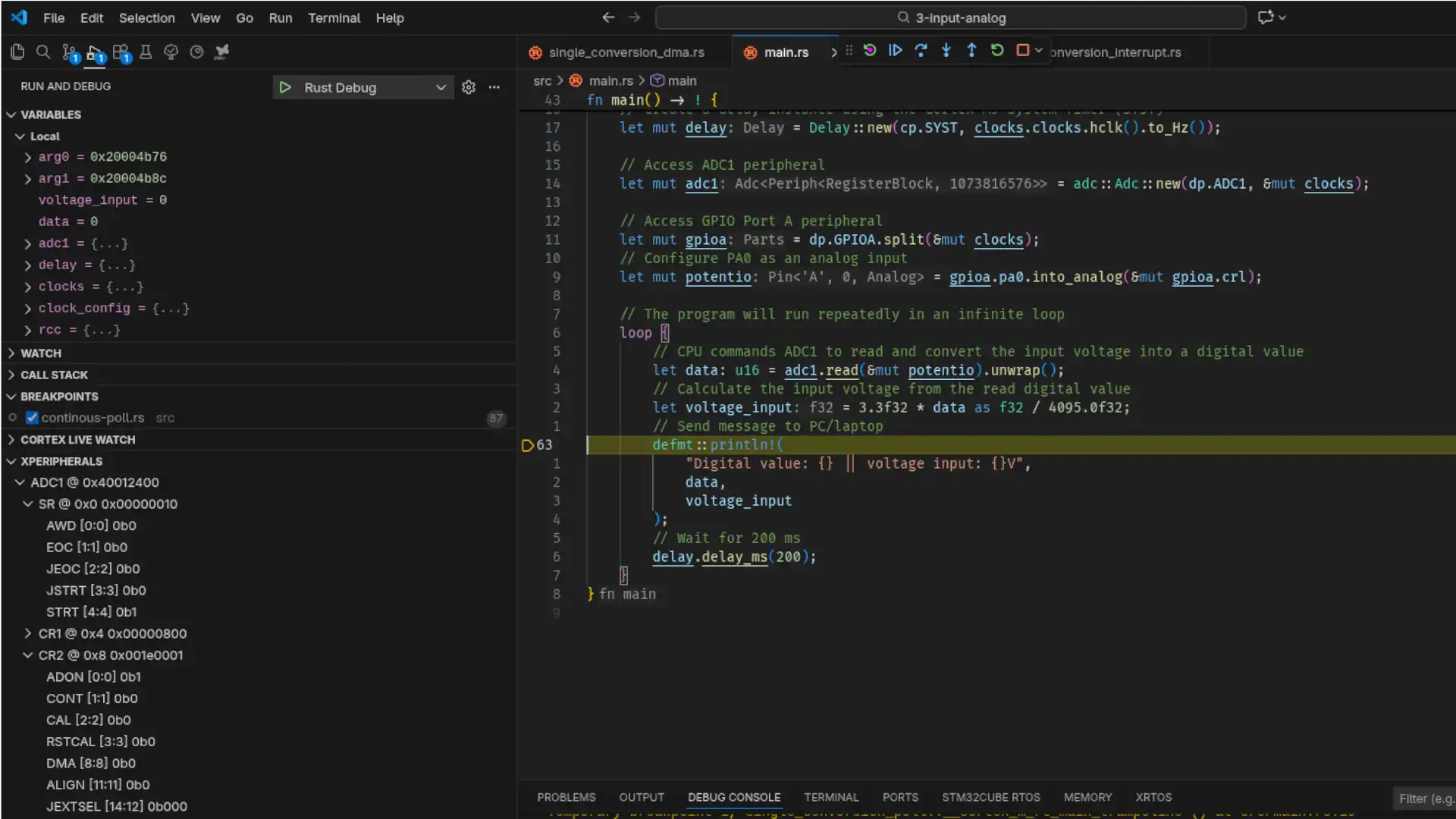Open the Testing flask icon
The image size is (1456, 819).
point(146,52)
